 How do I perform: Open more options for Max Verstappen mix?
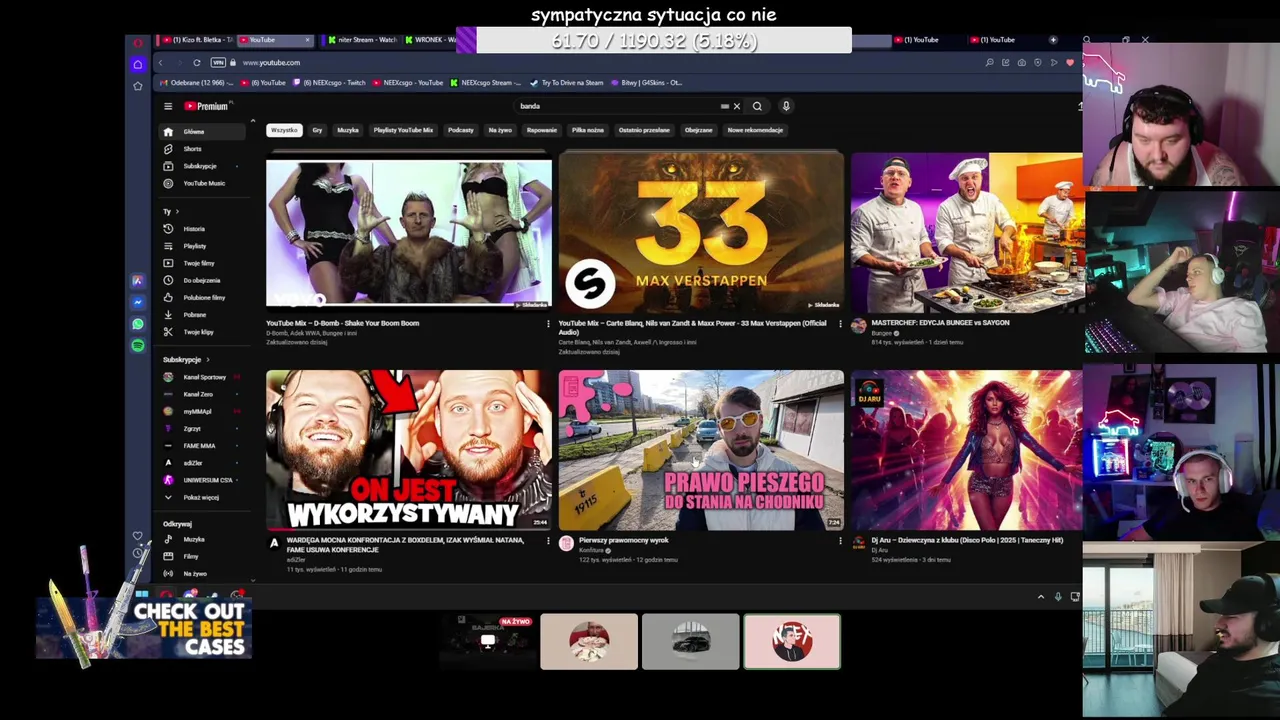coord(840,324)
